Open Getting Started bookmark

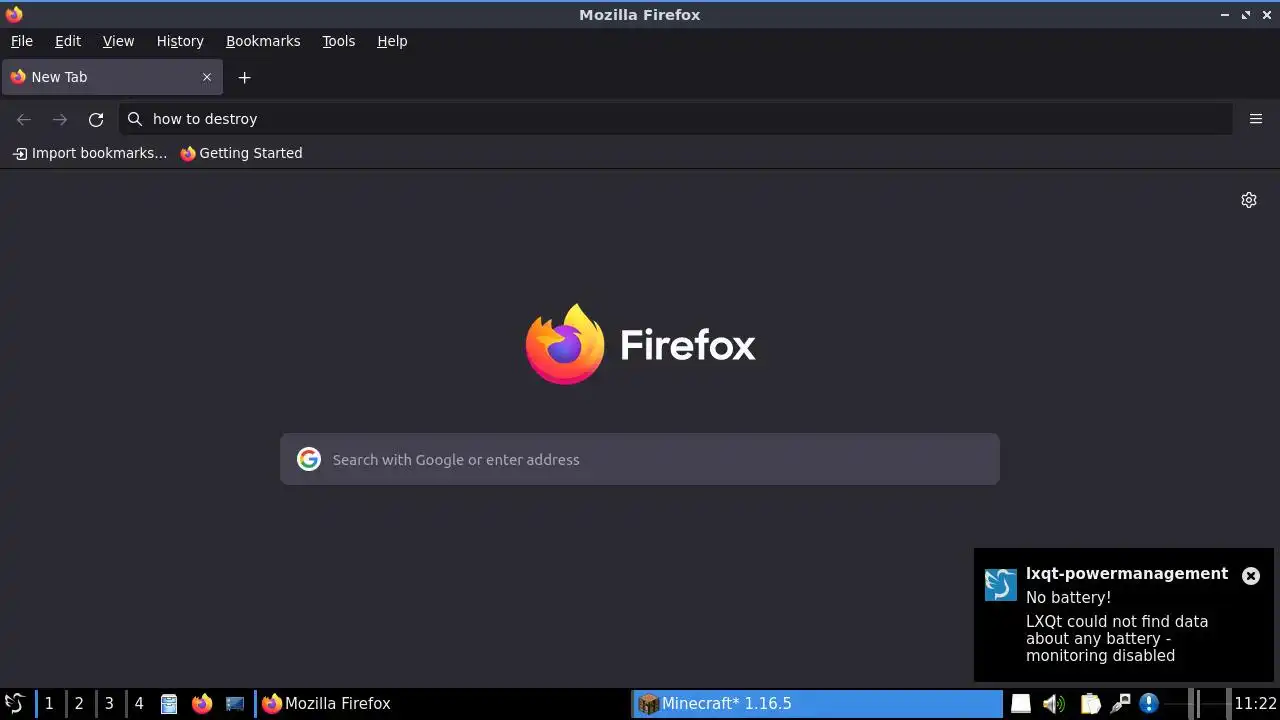[241, 153]
